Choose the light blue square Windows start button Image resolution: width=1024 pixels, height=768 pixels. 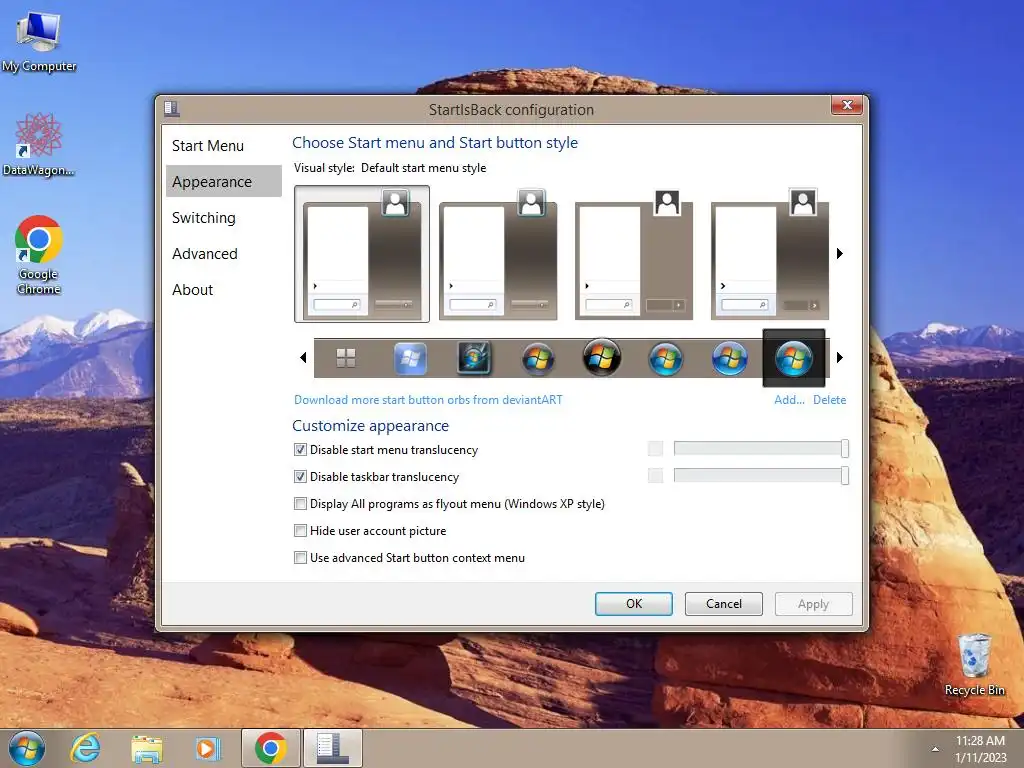coord(410,358)
